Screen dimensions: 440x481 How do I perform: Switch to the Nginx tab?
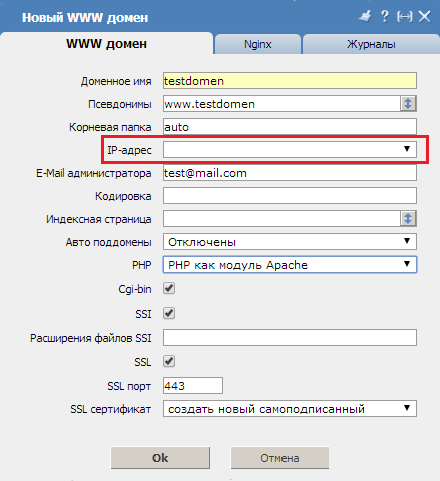click(258, 44)
